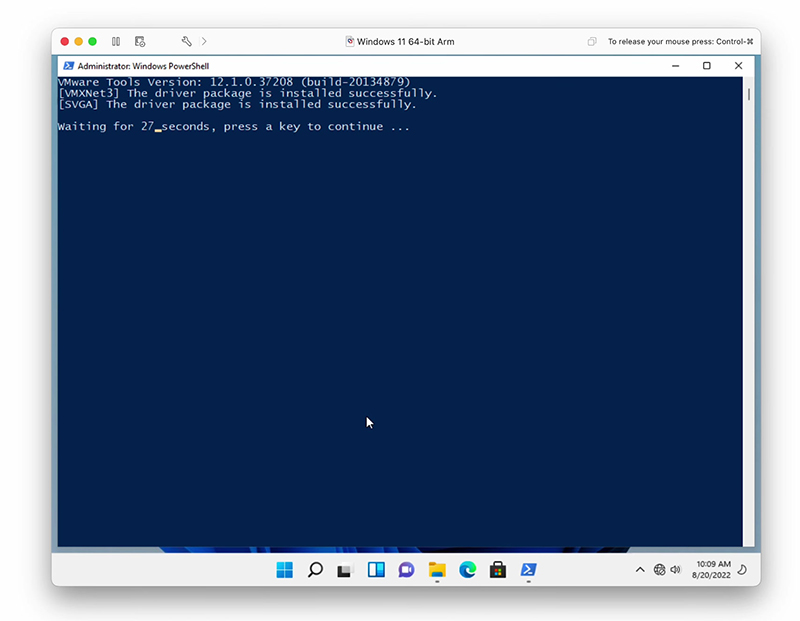Show hidden icons in the system tray

point(640,569)
